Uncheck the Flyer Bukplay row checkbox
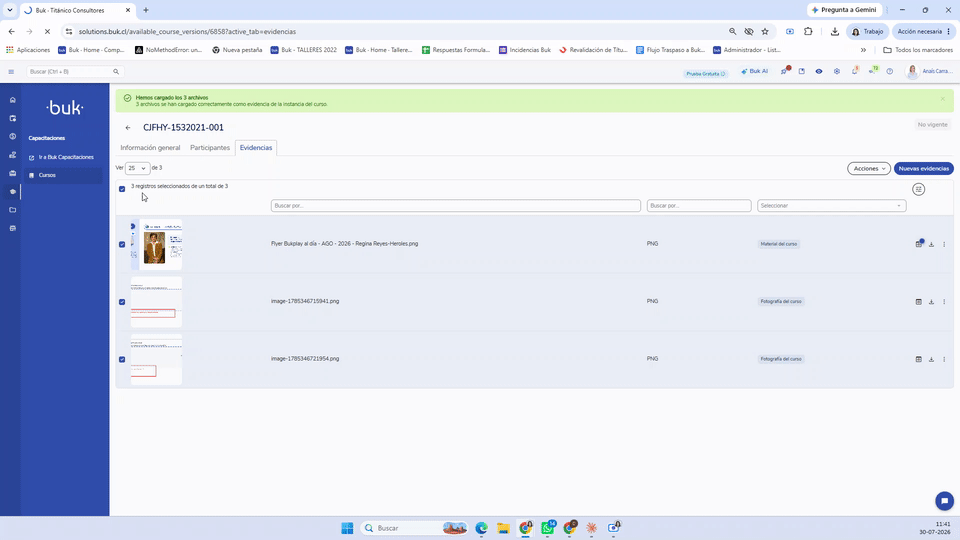 (x=122, y=244)
